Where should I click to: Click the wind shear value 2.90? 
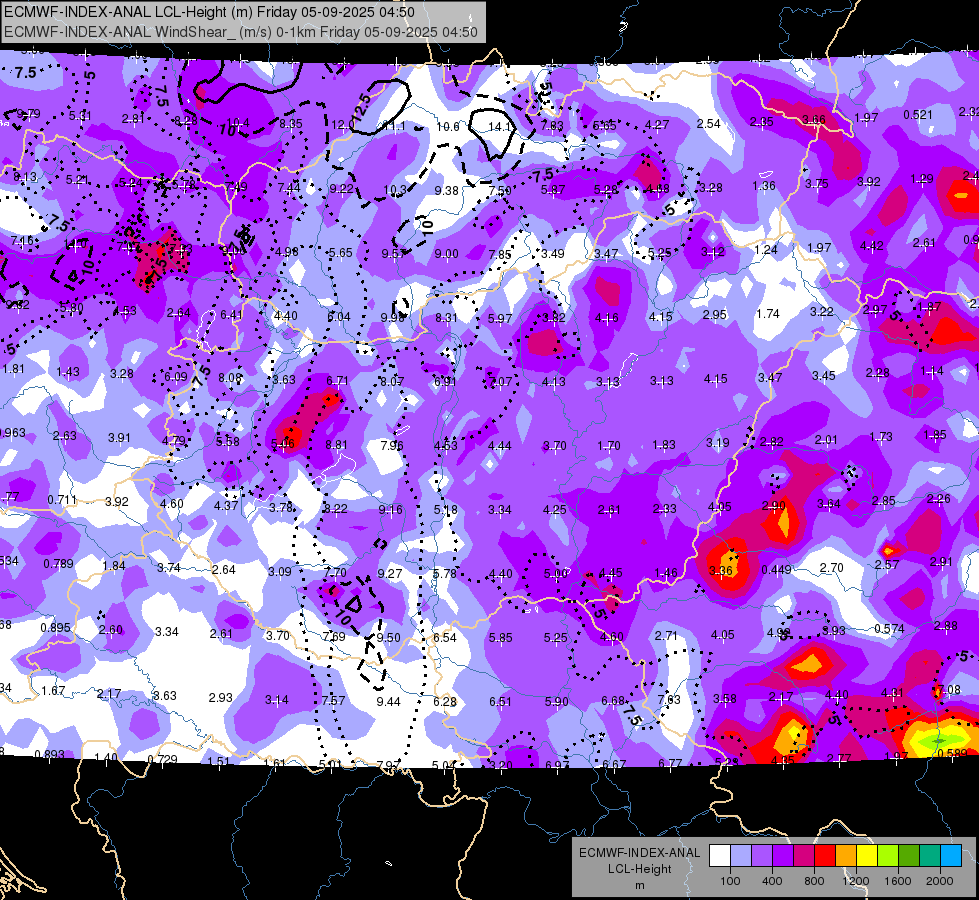click(x=774, y=505)
